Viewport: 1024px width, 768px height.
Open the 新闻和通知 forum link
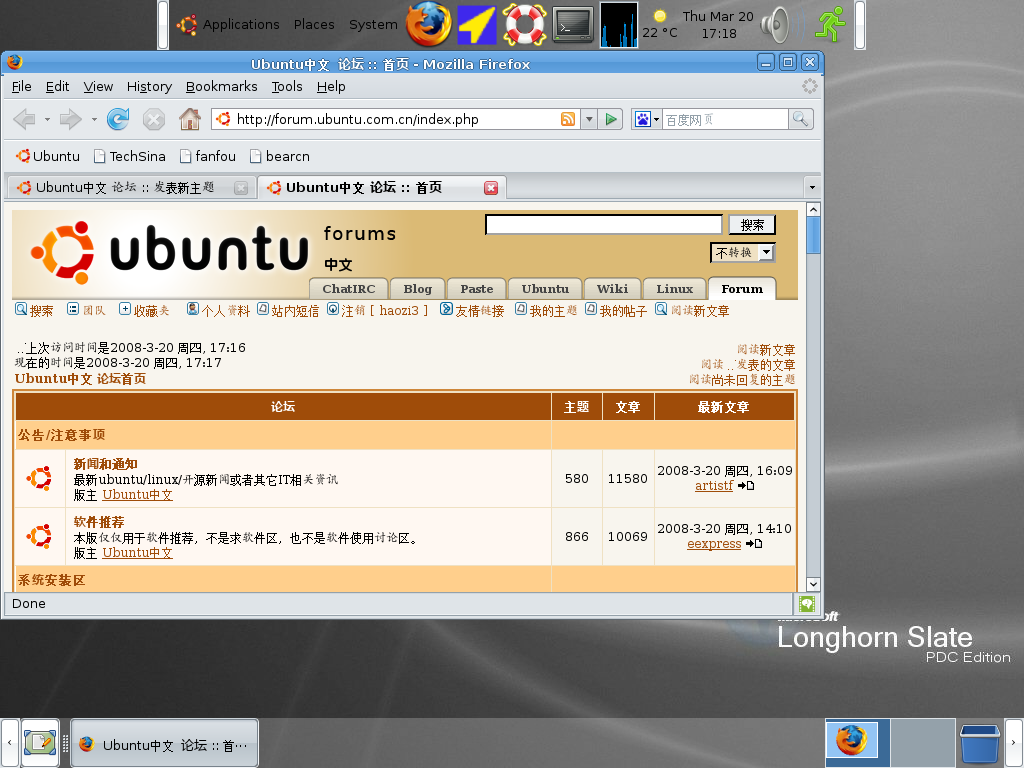[x=105, y=464]
